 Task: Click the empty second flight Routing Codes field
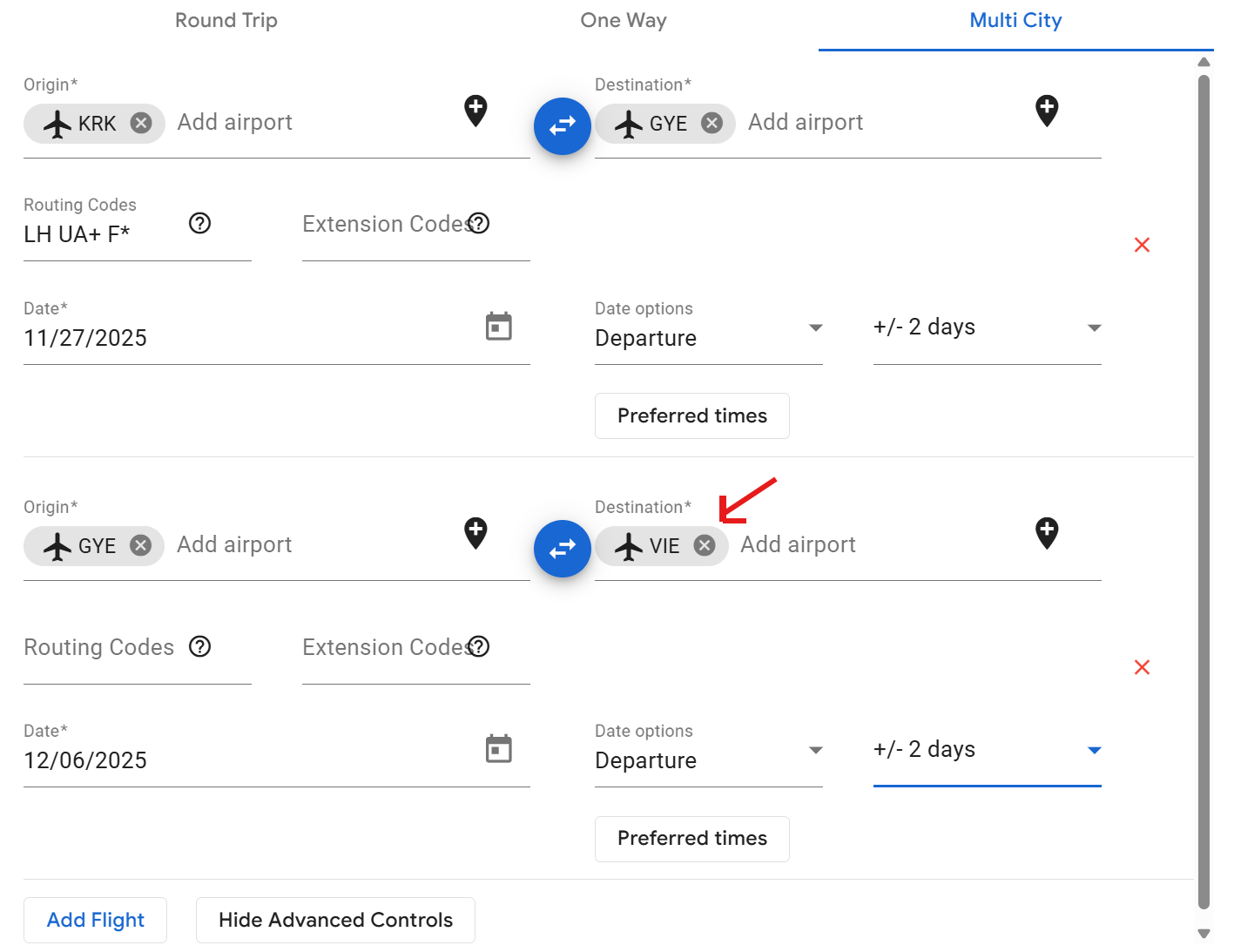pyautogui.click(x=138, y=651)
